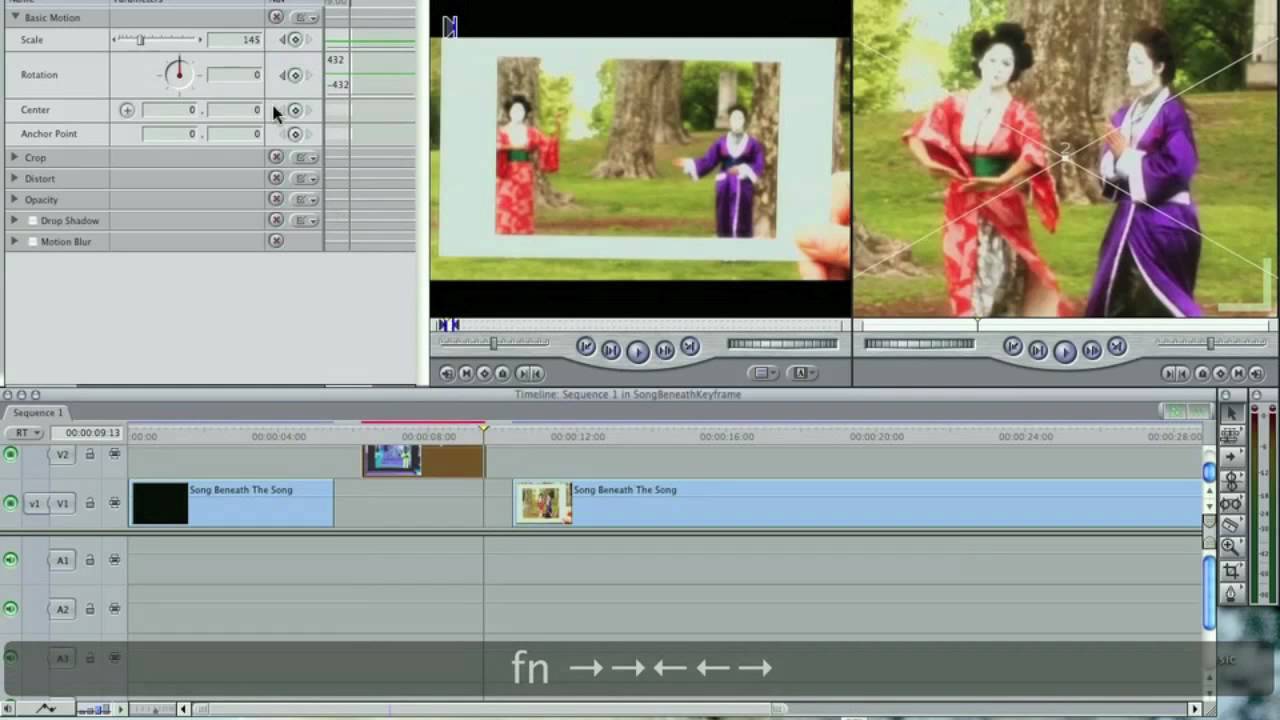Screen dimensions: 1280x720
Task: Lock the V1 track
Action: [x=90, y=503]
